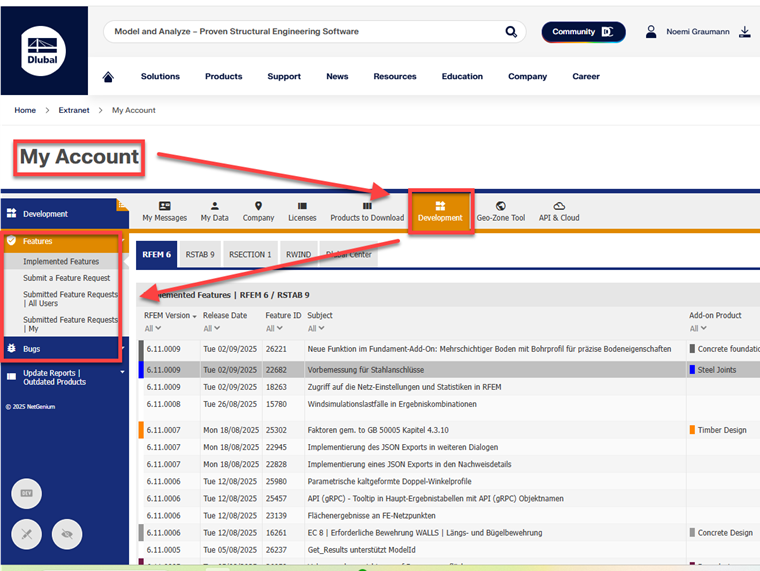Open Products to Download tab
The height and width of the screenshot is (571, 760).
pyautogui.click(x=367, y=211)
